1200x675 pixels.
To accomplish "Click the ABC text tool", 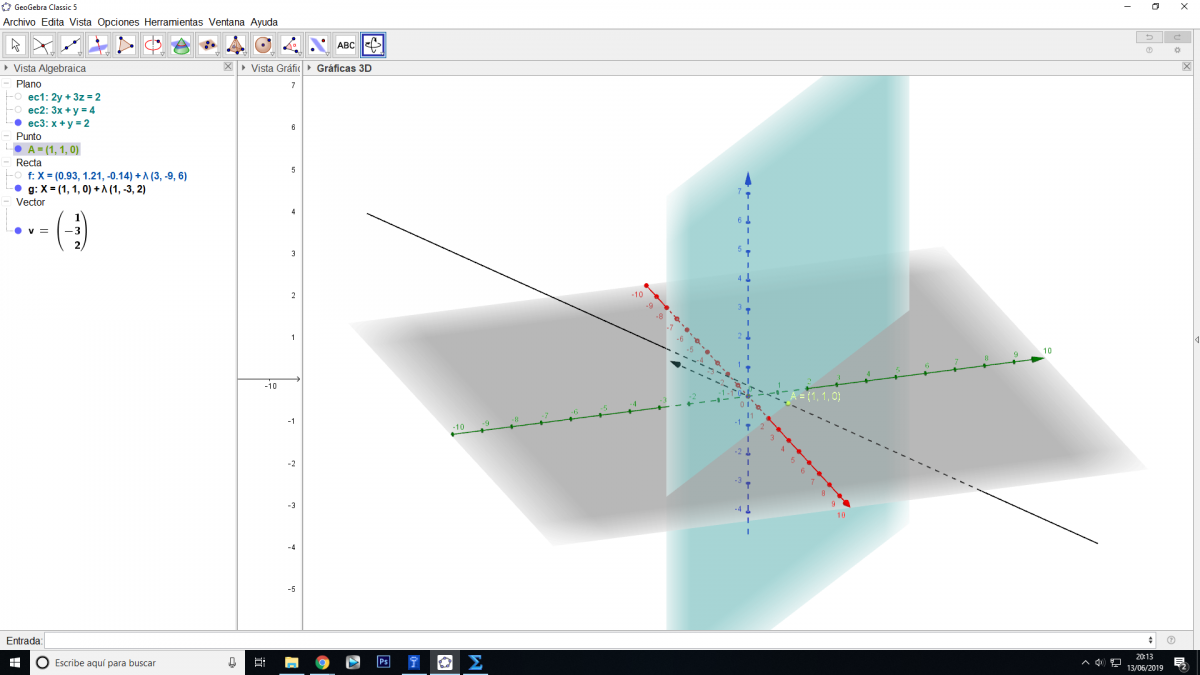I will pyautogui.click(x=346, y=45).
